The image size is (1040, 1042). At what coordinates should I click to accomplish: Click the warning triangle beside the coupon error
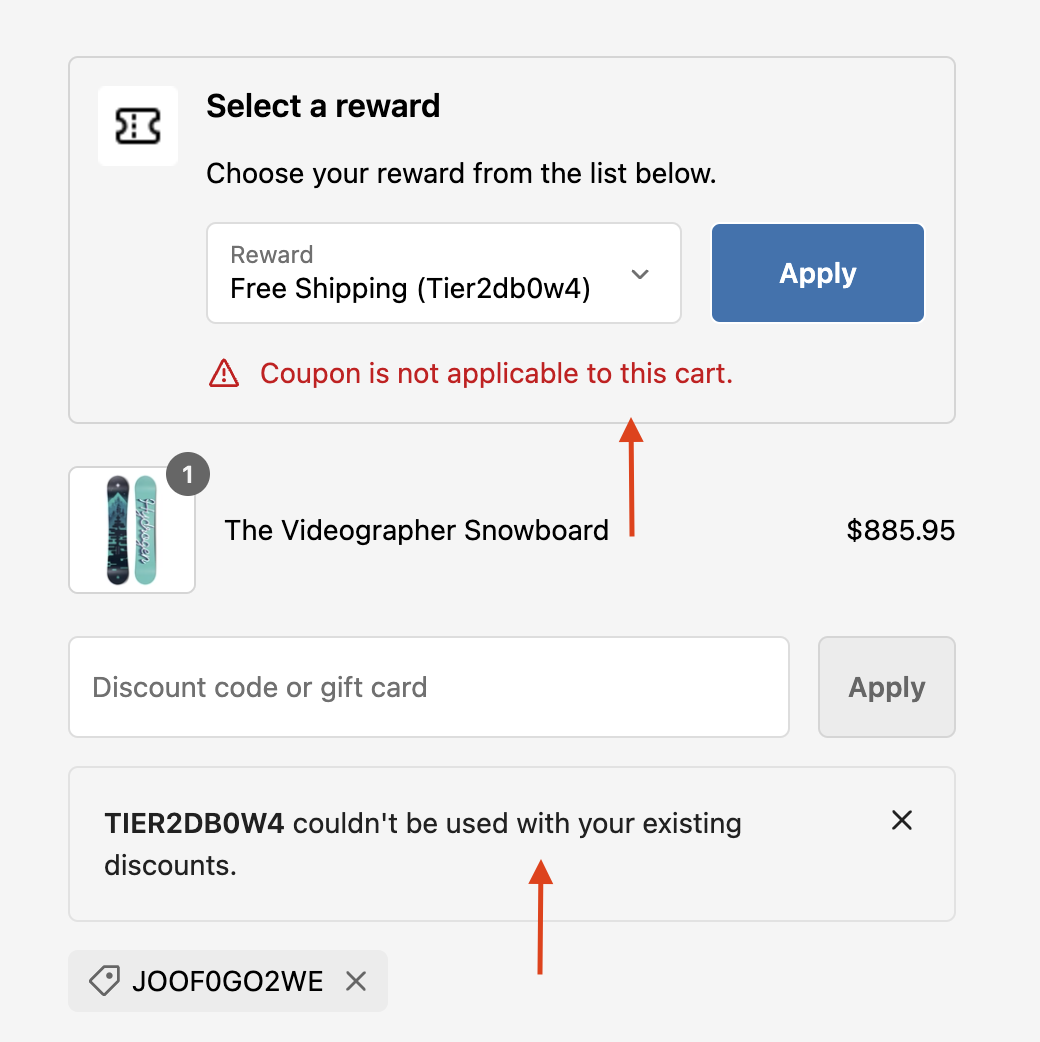coord(226,372)
